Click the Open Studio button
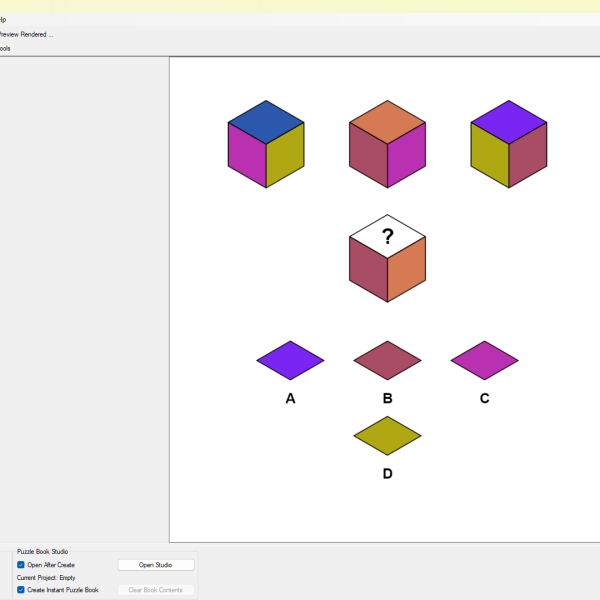The image size is (600, 600). pyautogui.click(x=156, y=565)
